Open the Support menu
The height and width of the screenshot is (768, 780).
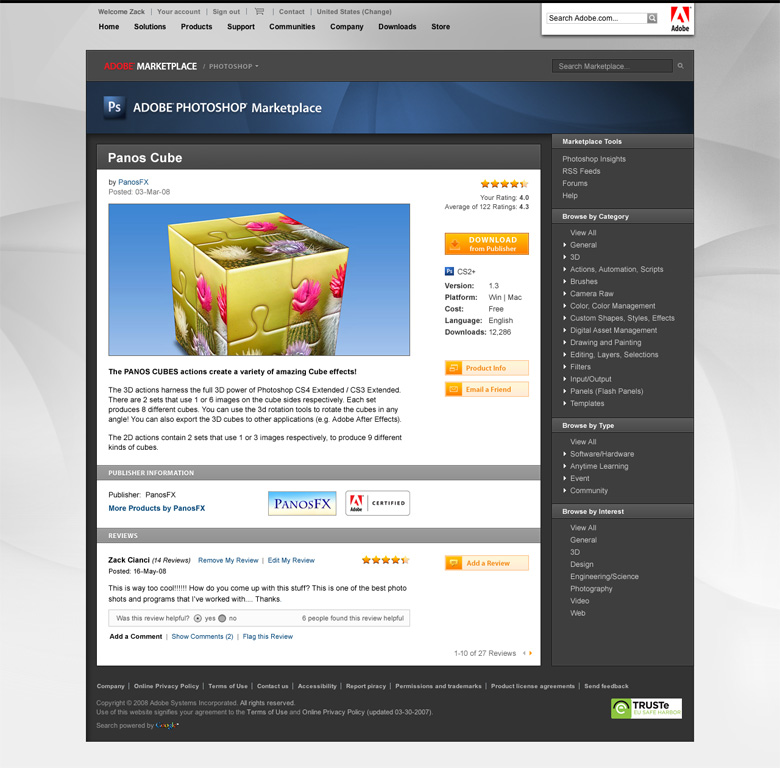pyautogui.click(x=241, y=27)
